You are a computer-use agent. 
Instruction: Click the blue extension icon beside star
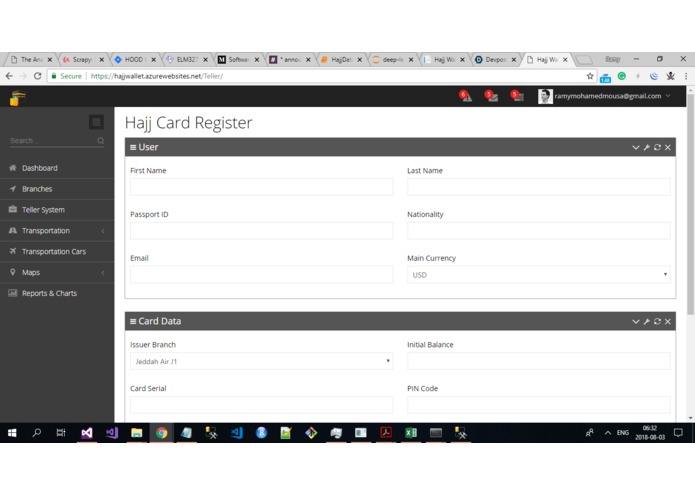click(x=605, y=78)
